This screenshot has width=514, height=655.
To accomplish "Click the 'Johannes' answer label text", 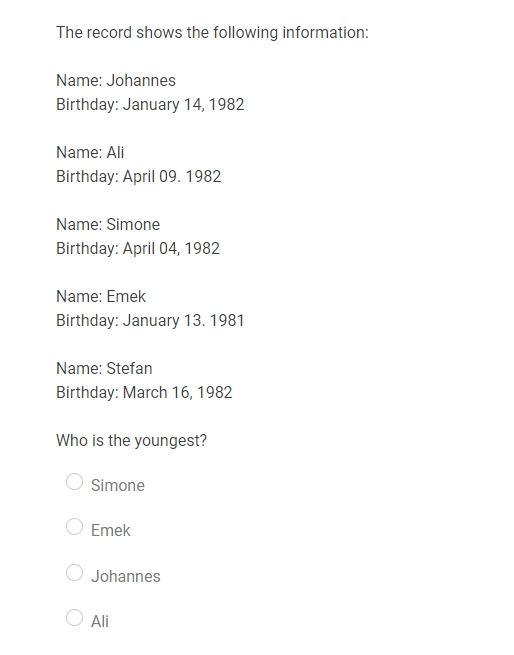I will pos(126,576).
